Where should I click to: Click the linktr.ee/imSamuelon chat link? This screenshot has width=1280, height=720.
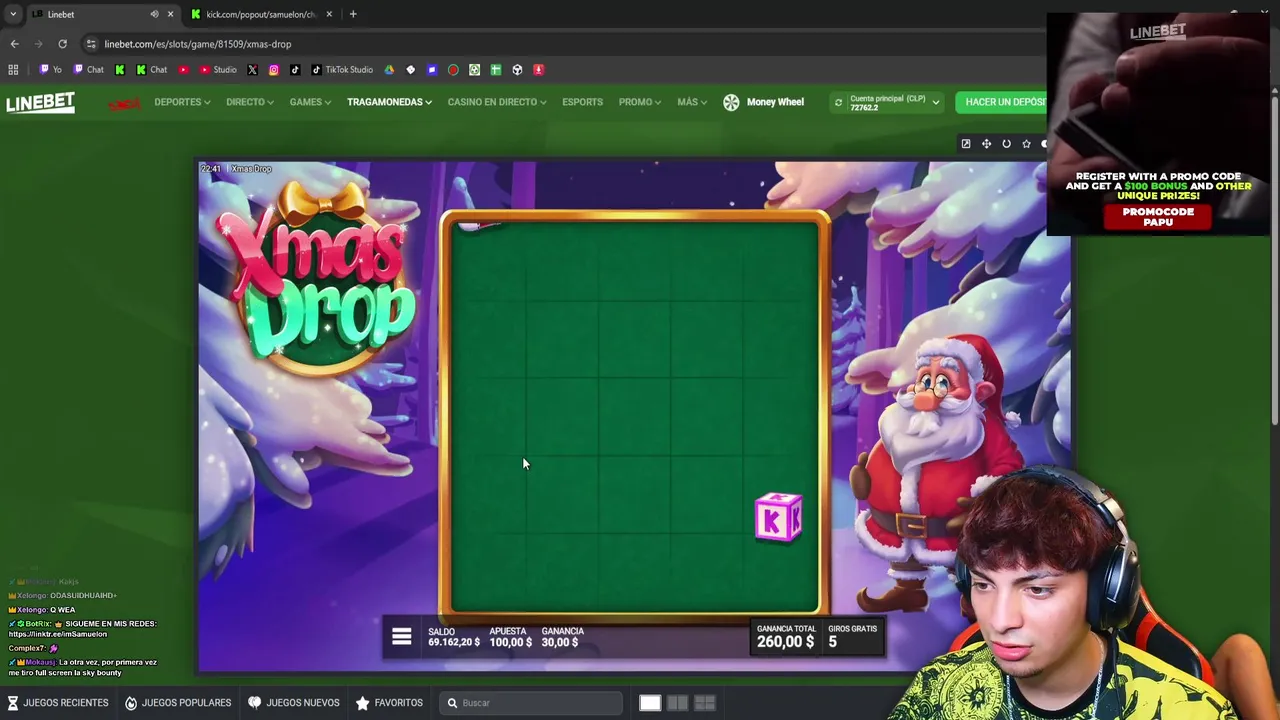[57, 634]
